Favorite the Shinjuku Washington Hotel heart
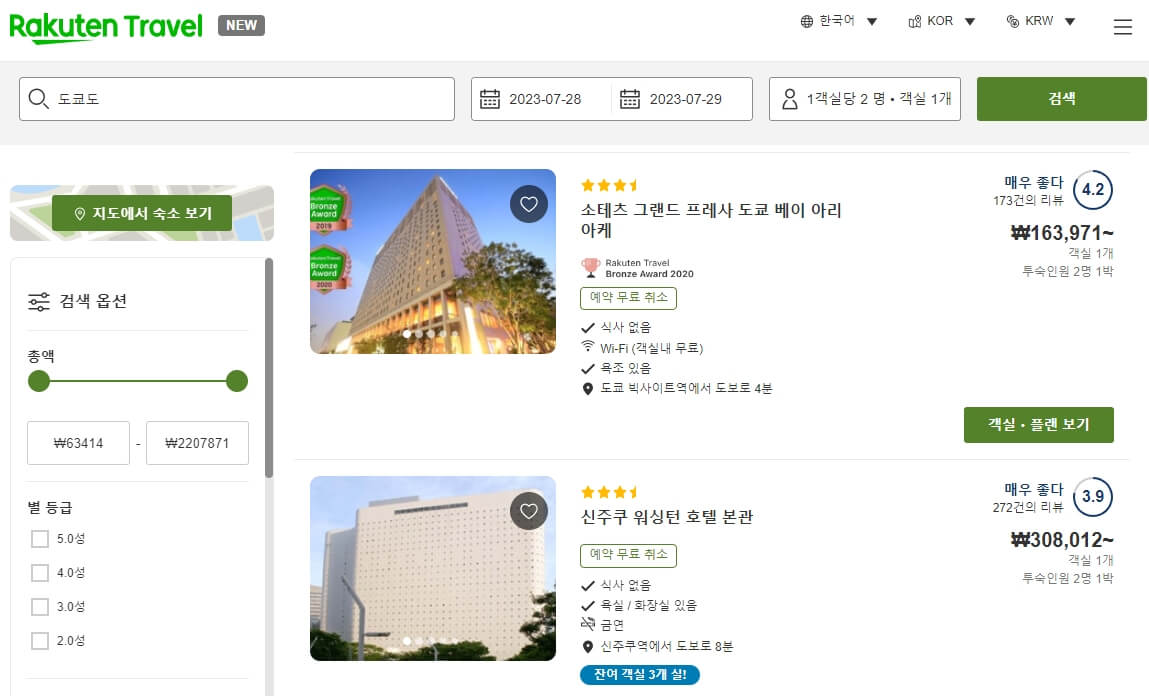The height and width of the screenshot is (696, 1149). tap(529, 511)
